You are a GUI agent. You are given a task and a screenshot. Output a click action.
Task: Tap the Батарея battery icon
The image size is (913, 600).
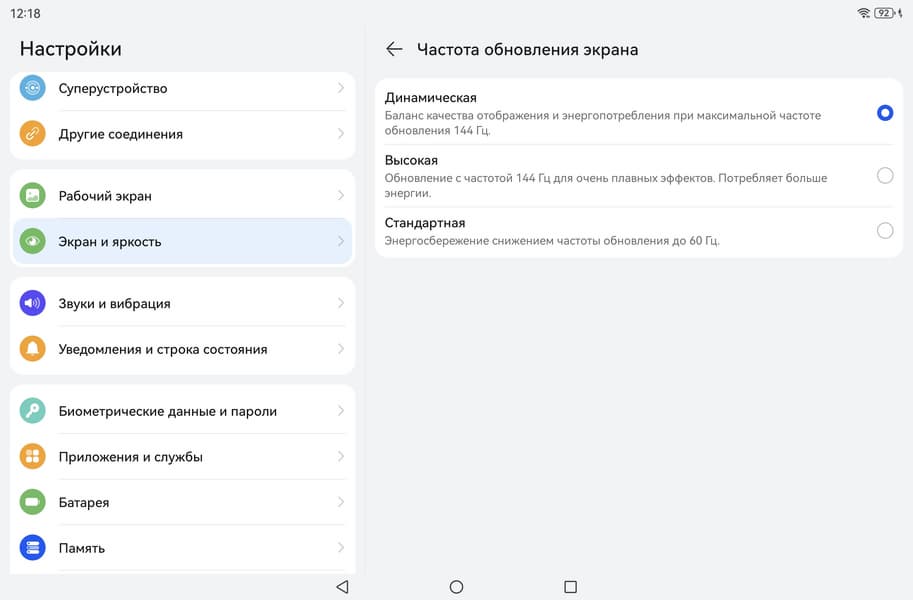click(33, 502)
